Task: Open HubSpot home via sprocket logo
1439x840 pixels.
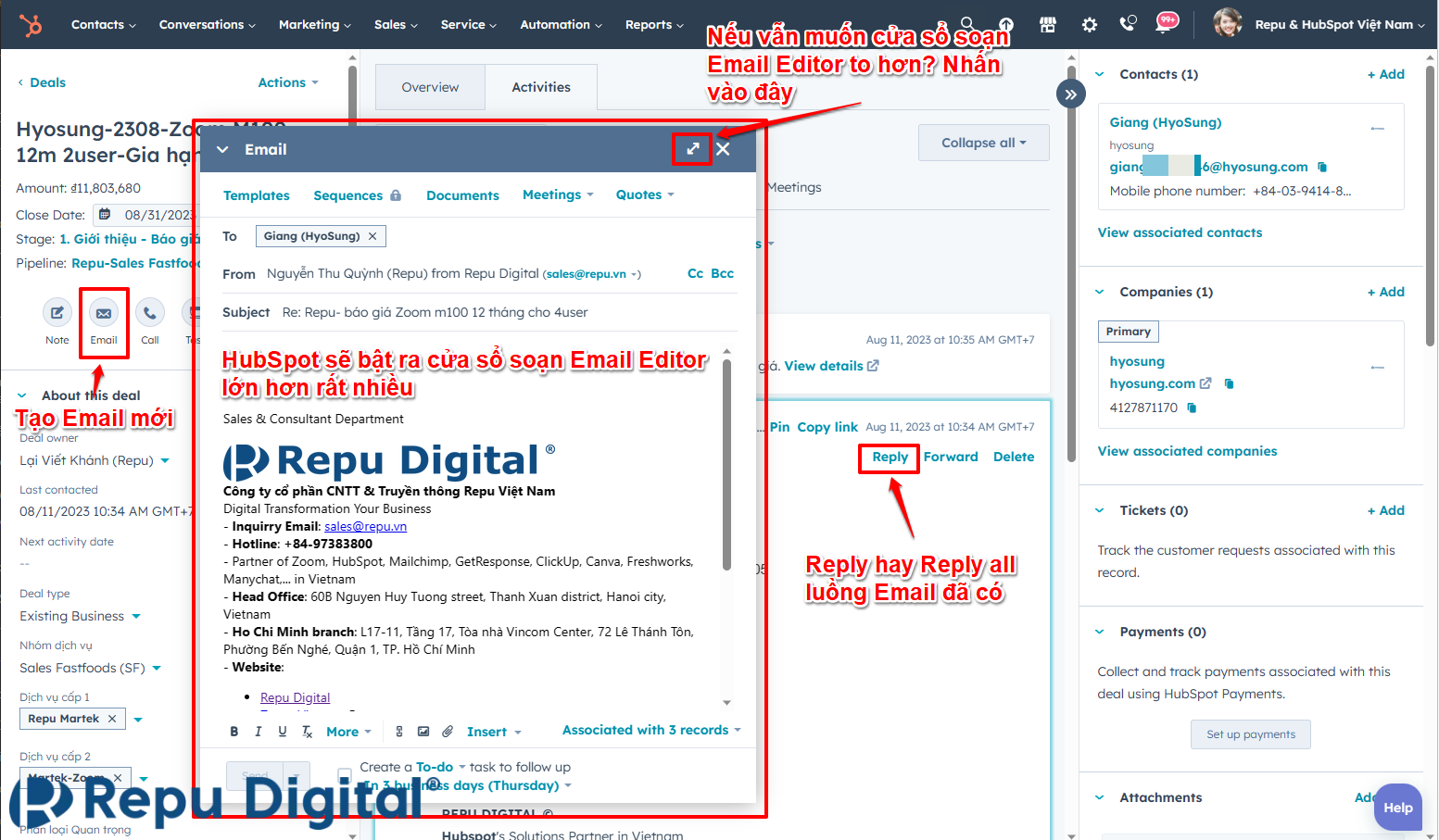Action: [x=32, y=25]
